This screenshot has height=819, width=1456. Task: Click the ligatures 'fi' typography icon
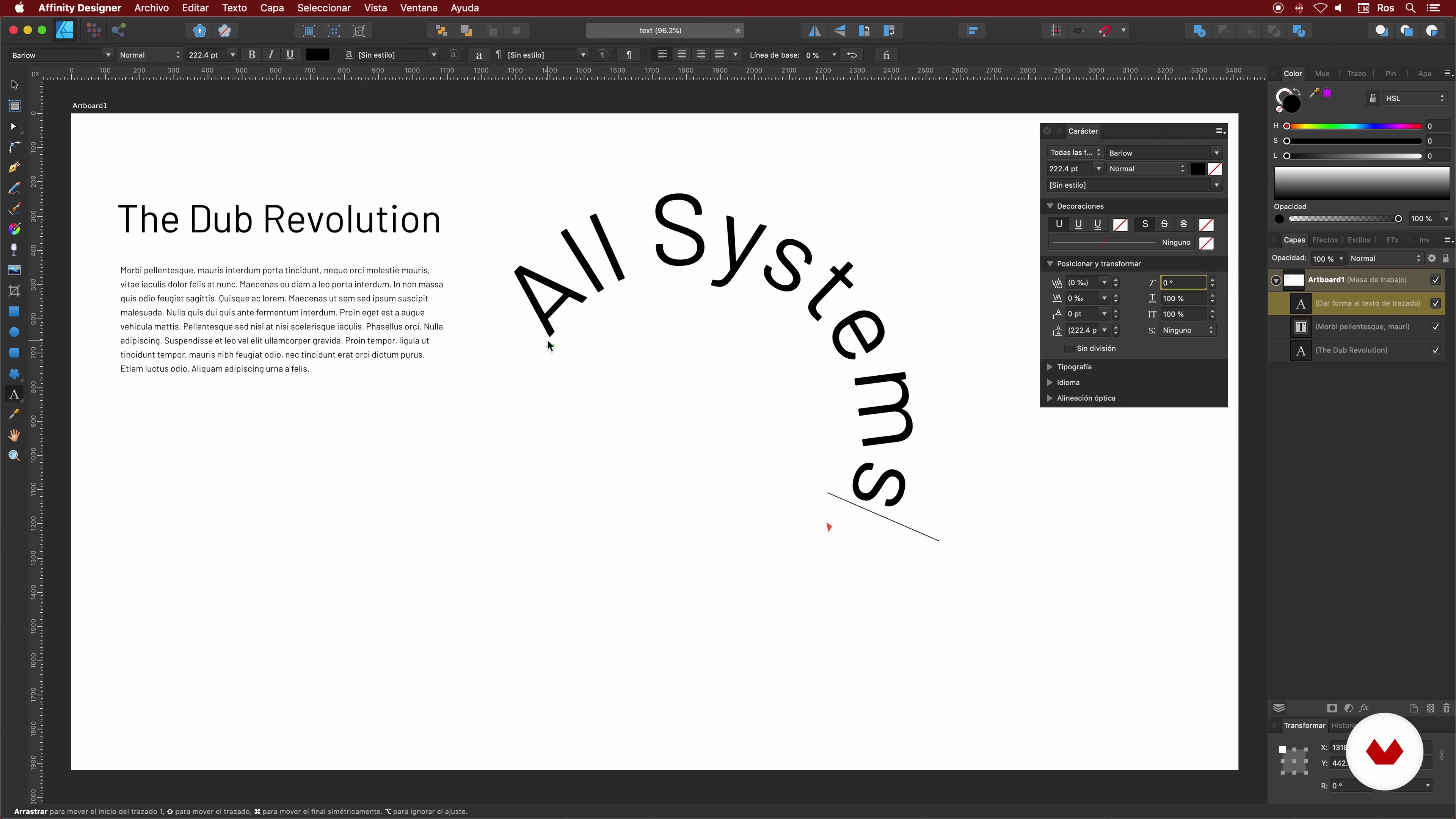click(x=886, y=55)
